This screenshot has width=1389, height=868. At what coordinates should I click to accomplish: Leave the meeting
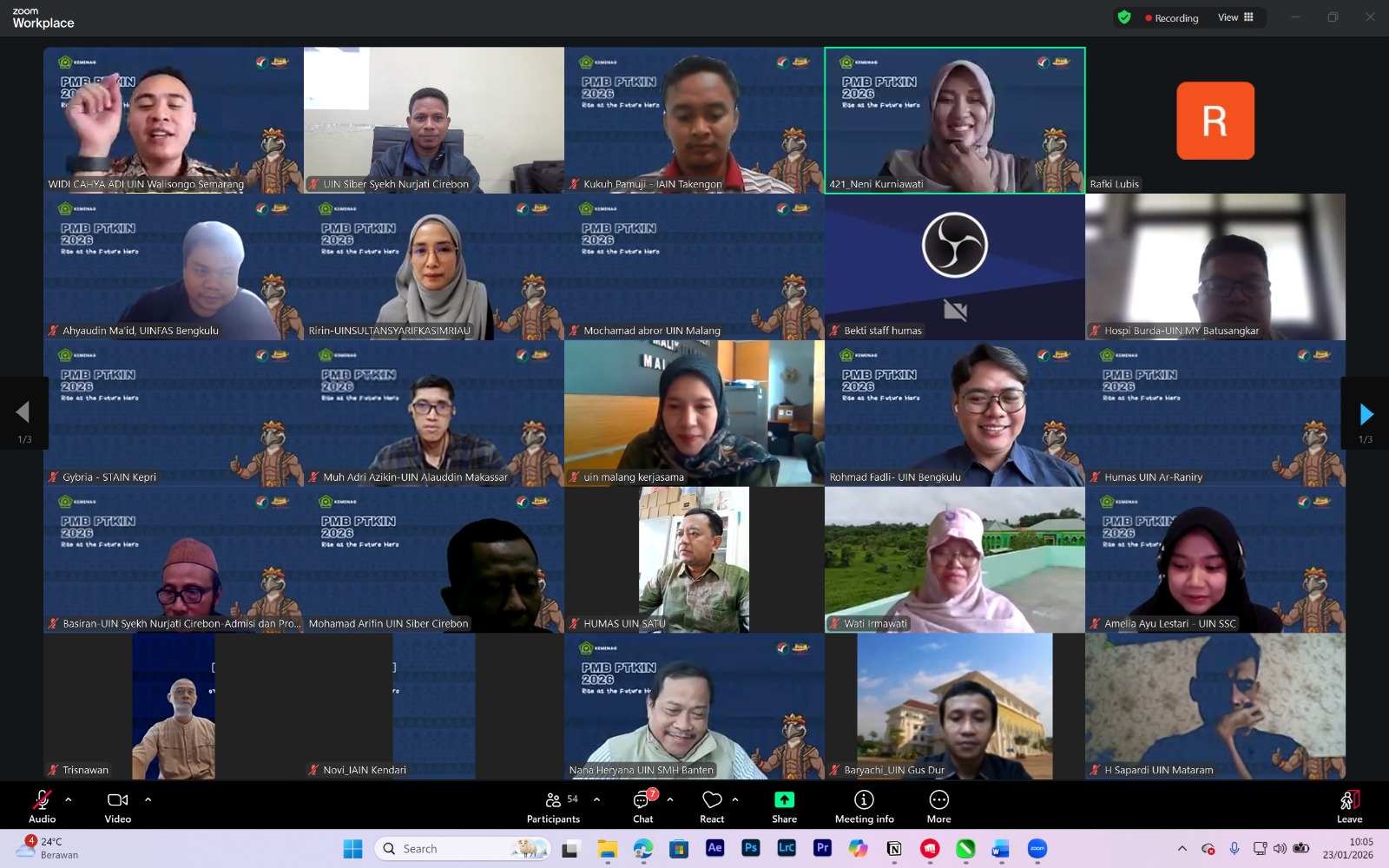coord(1349,806)
